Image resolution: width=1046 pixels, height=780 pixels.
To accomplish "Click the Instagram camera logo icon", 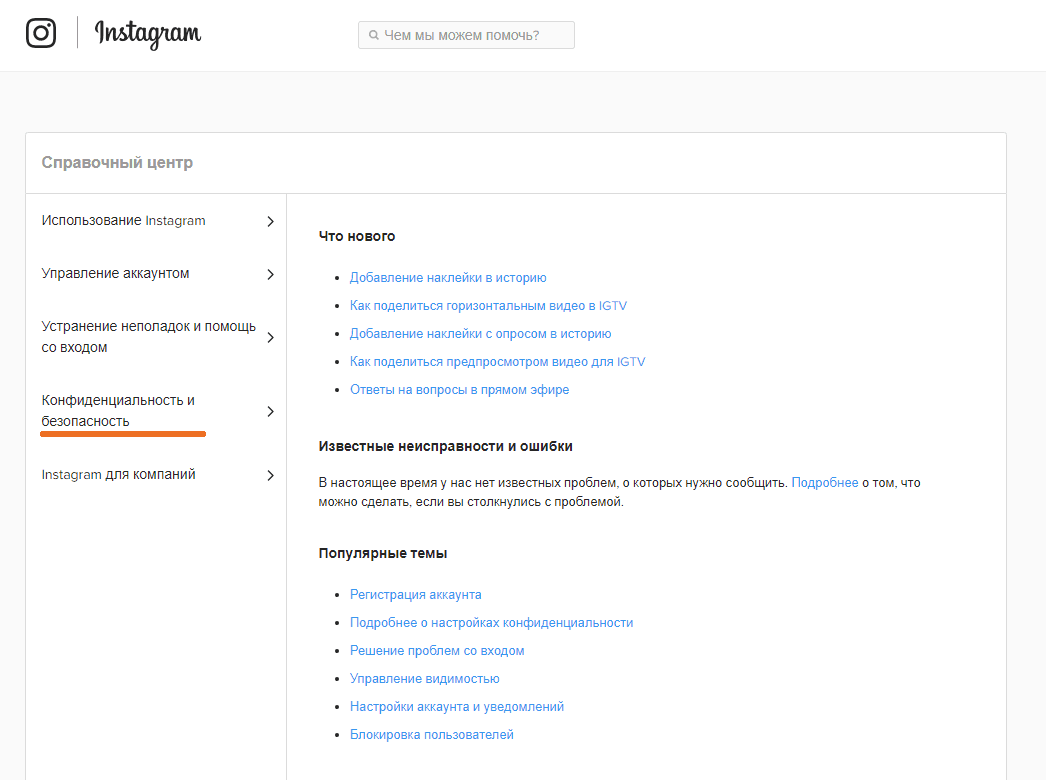I will point(41,33).
